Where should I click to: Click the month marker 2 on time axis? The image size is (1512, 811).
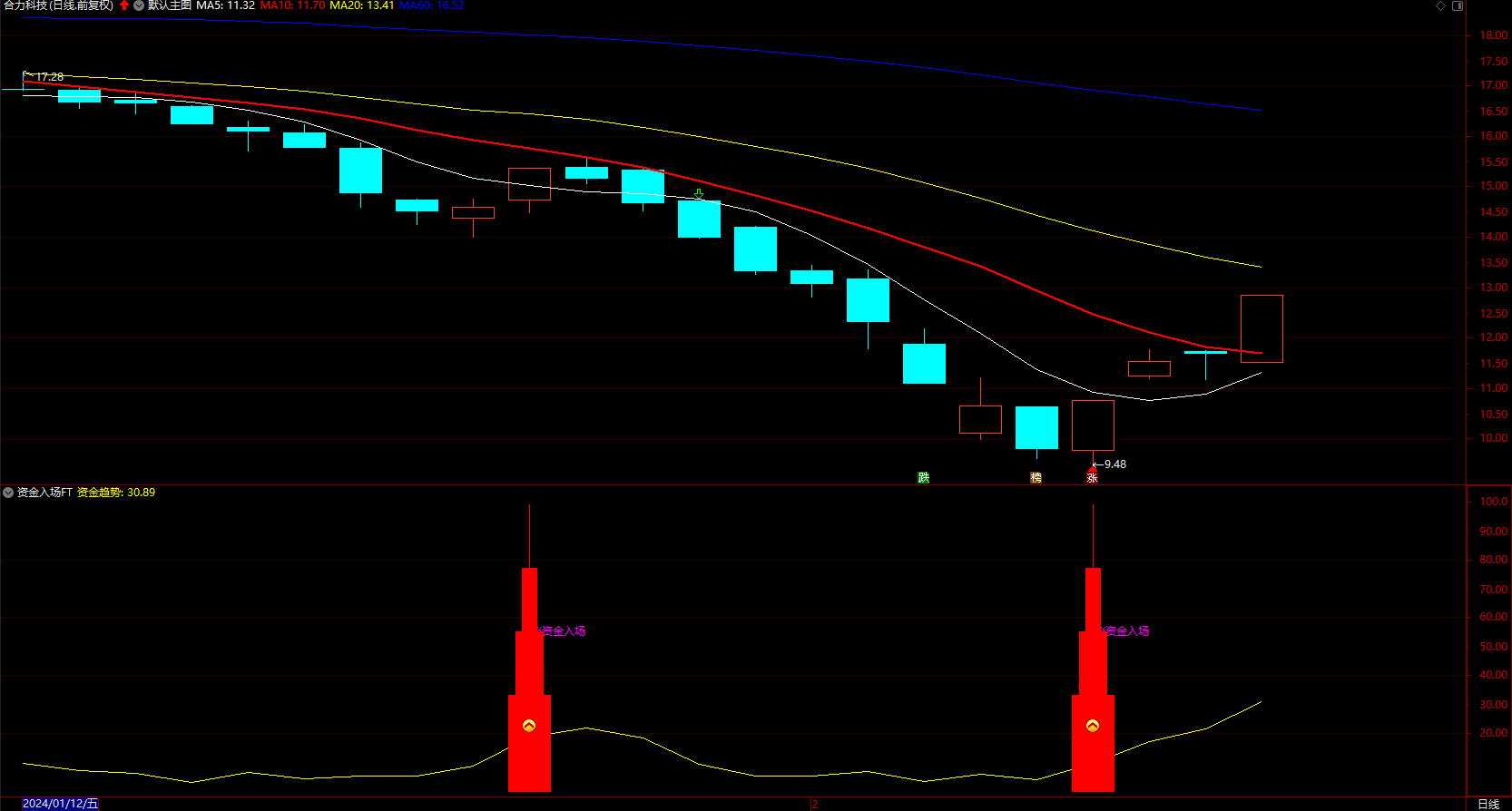pos(815,805)
